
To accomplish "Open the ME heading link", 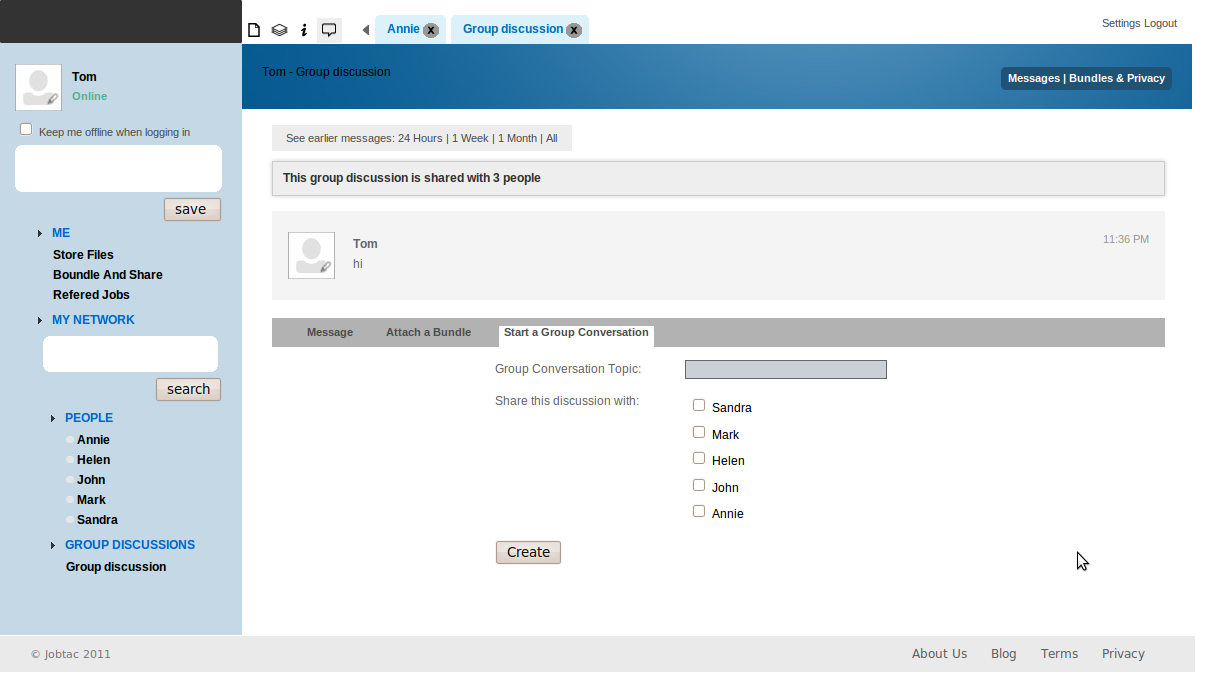I will [x=61, y=233].
